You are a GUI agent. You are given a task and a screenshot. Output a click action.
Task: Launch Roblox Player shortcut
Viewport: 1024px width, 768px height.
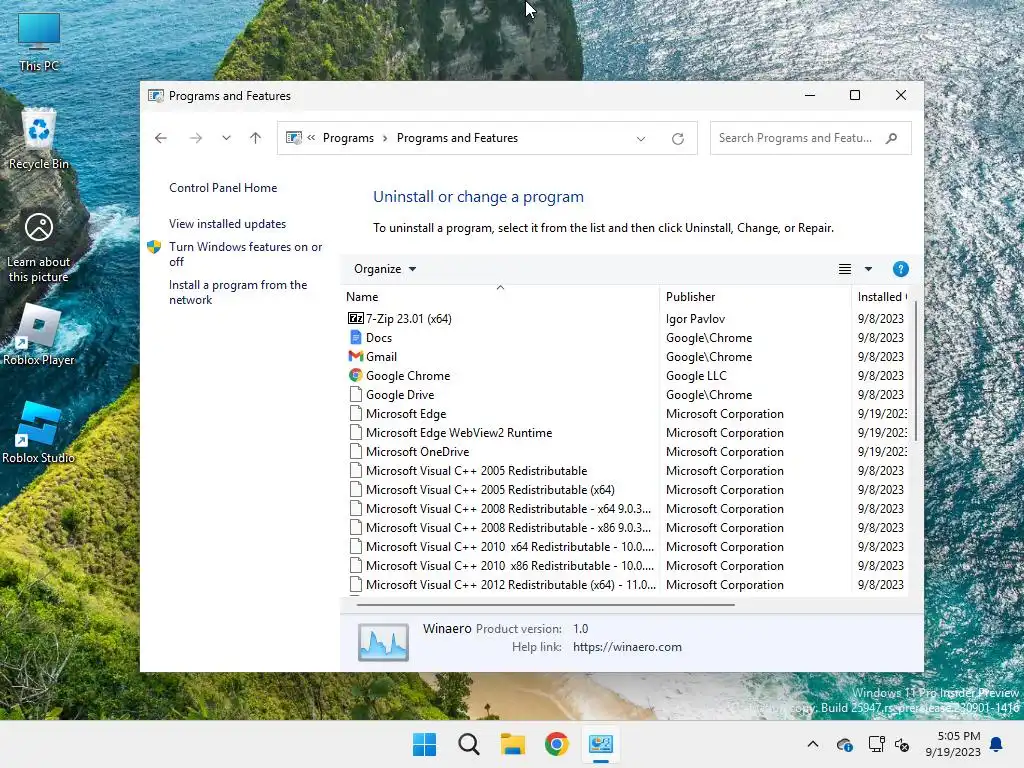(x=39, y=335)
